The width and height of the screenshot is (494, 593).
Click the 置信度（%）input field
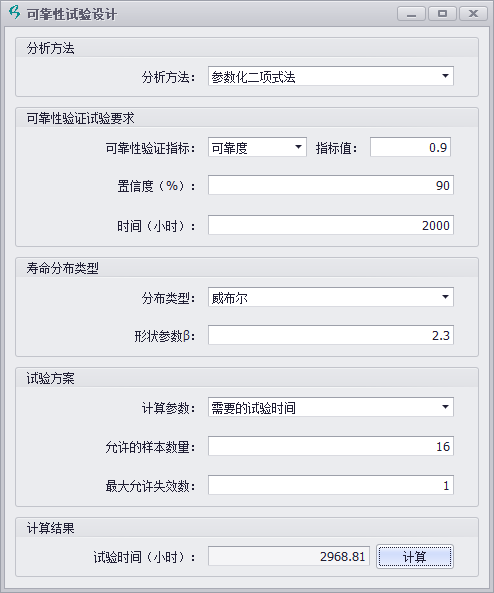(331, 185)
